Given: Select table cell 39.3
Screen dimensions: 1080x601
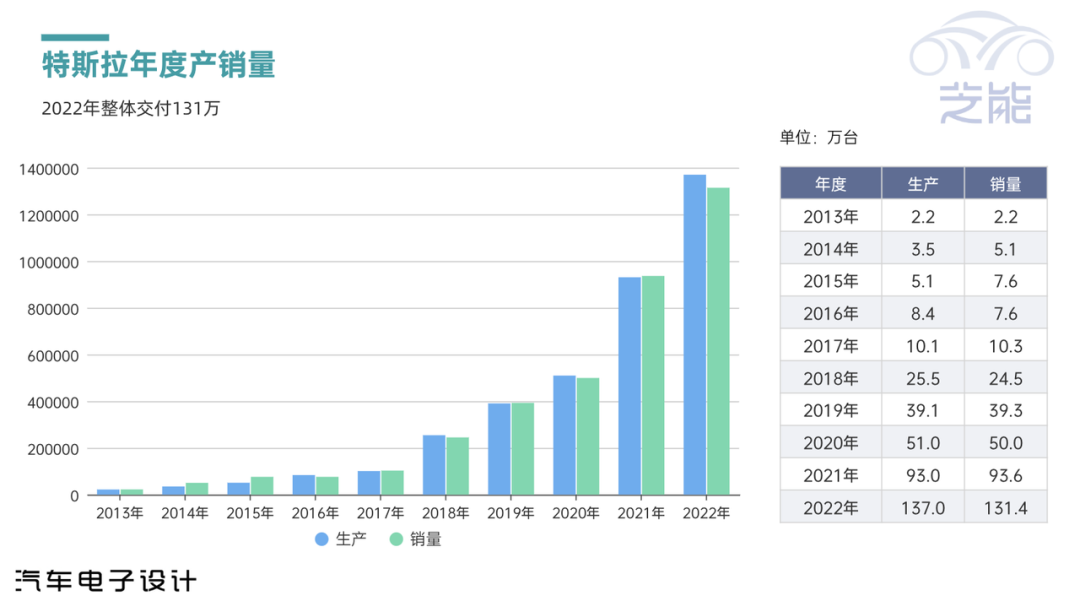Looking at the screenshot, I should 1006,411.
